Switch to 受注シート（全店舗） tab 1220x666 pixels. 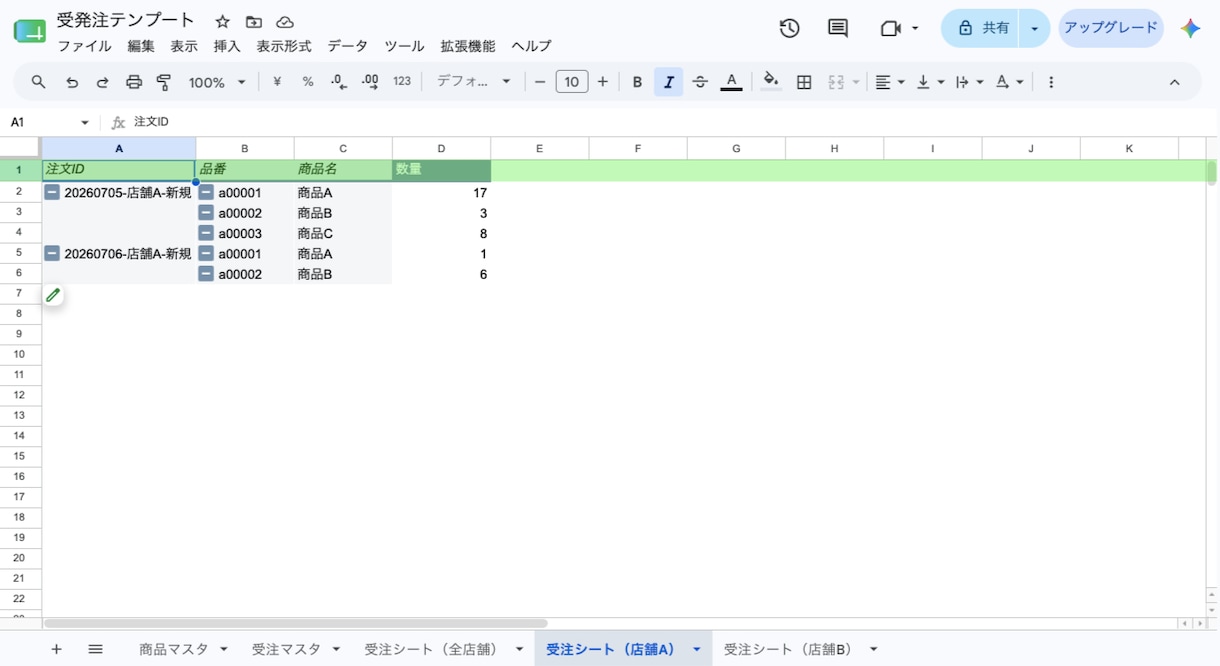tap(431, 649)
